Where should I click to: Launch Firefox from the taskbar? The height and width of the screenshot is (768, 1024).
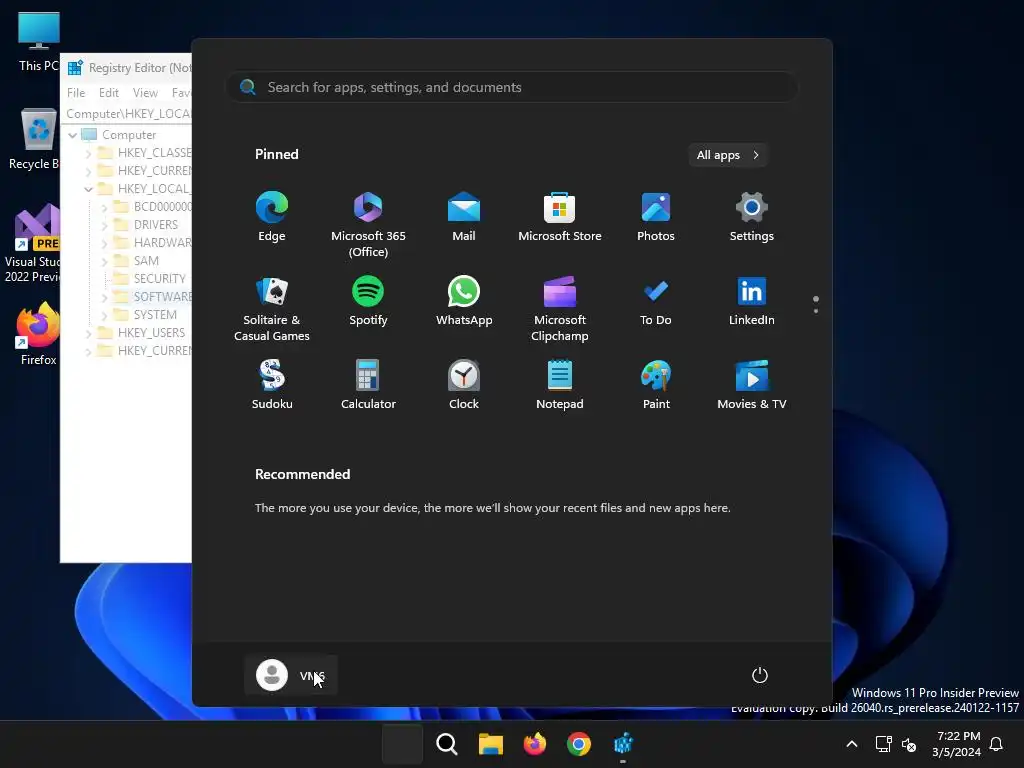coord(535,744)
